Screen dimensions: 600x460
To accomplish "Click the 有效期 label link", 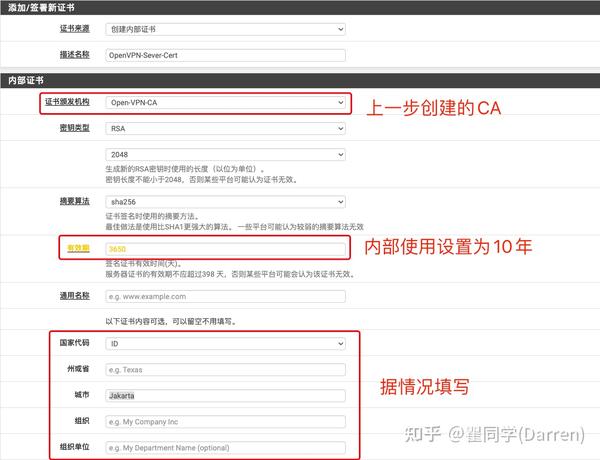I will pyautogui.click(x=78, y=248).
